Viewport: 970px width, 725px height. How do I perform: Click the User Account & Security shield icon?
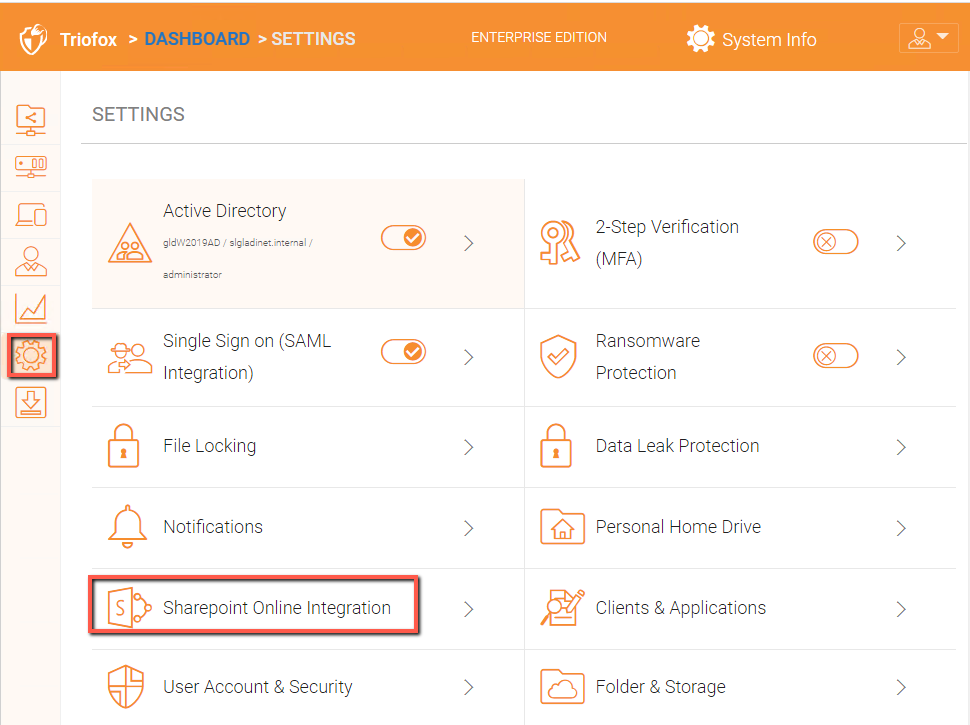click(x=126, y=687)
